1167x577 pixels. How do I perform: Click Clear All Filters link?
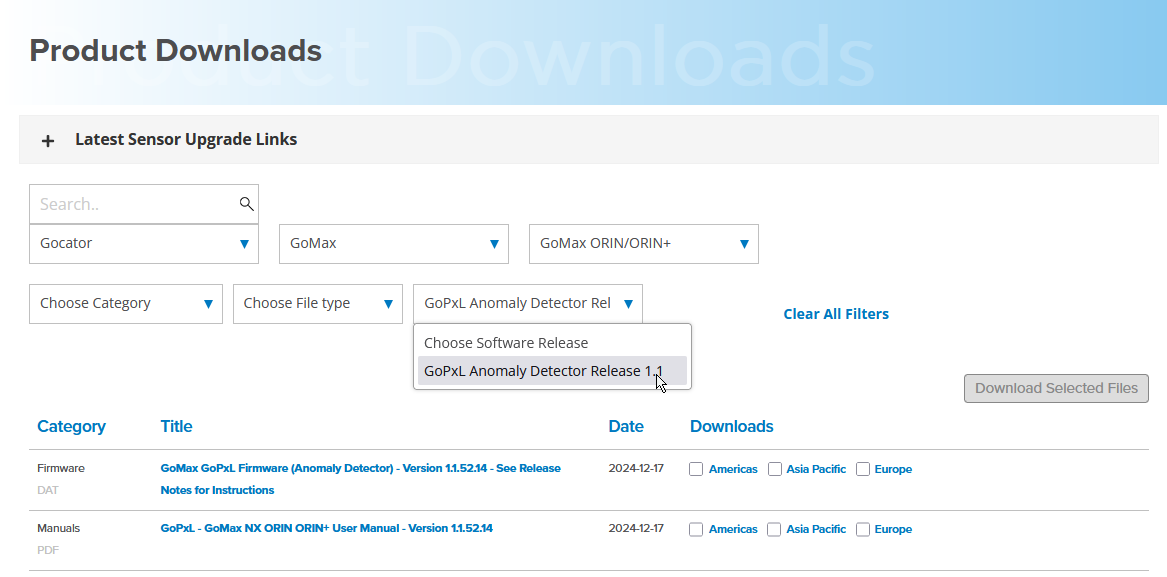click(836, 314)
